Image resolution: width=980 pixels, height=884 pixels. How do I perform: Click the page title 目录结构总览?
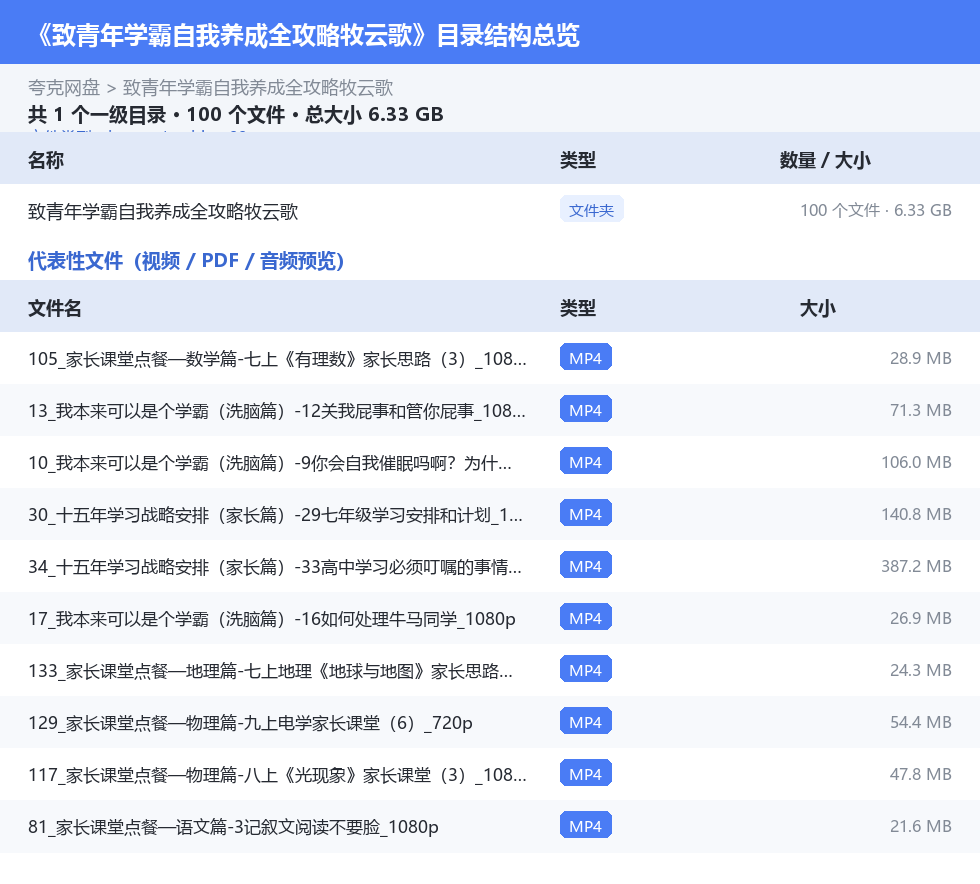[508, 35]
